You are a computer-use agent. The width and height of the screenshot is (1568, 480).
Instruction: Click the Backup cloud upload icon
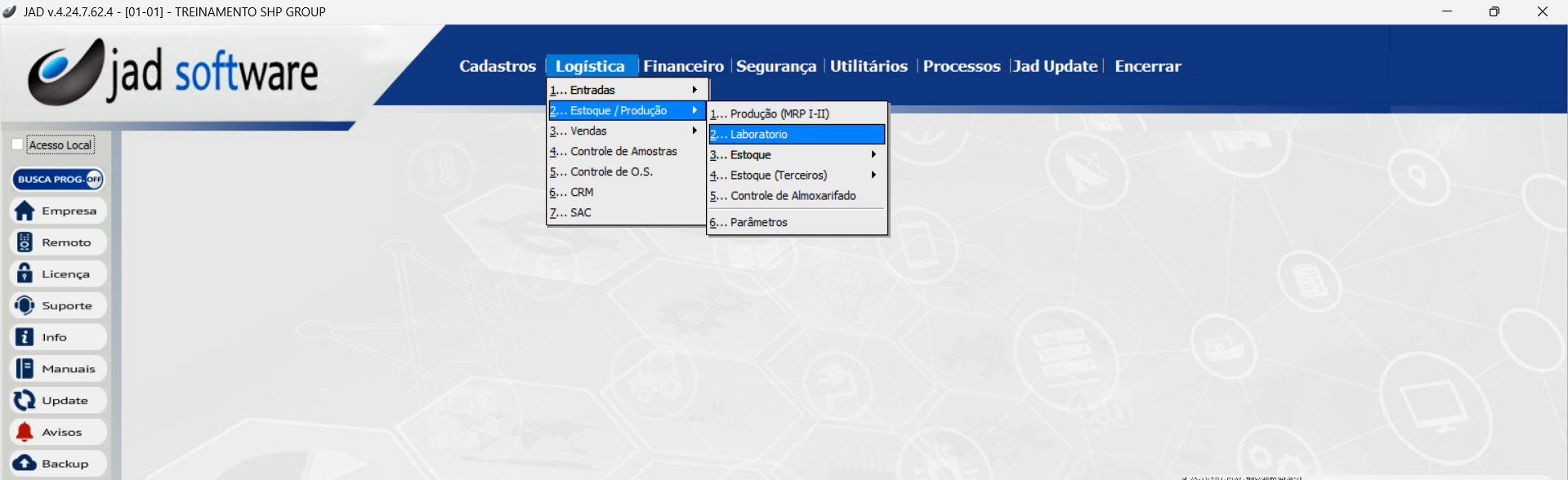(25, 463)
